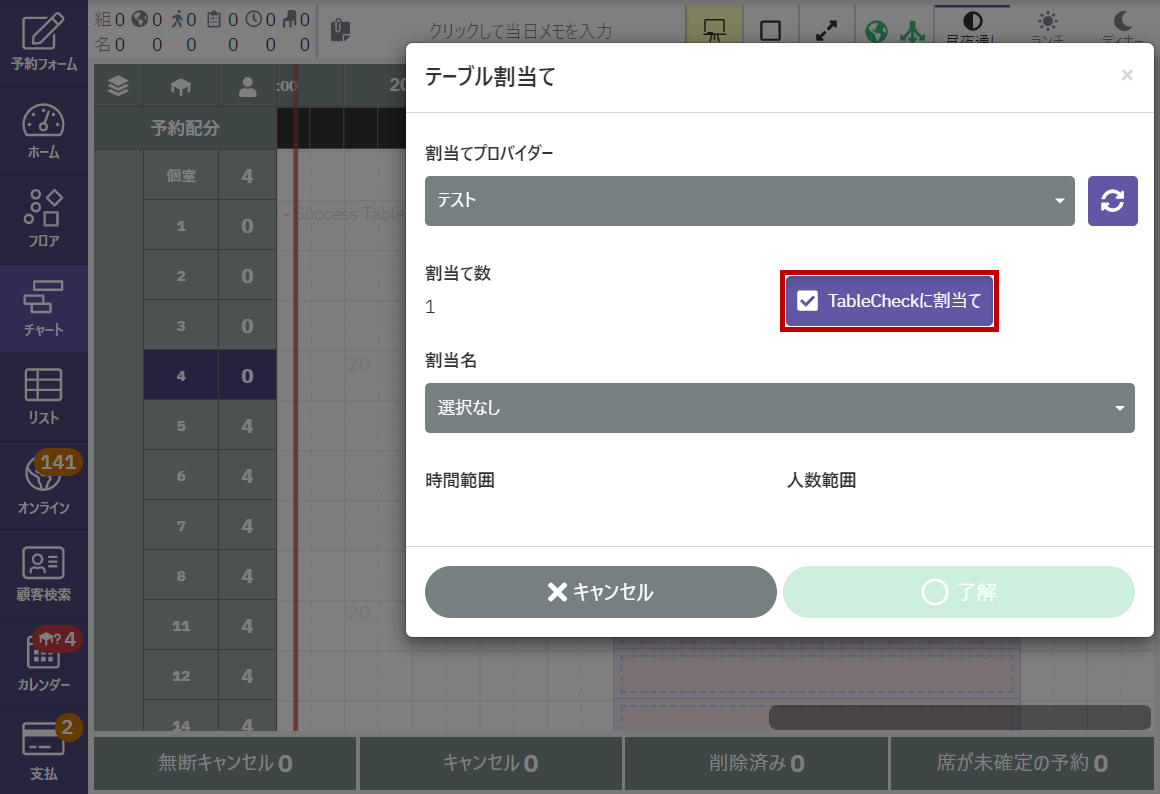Viewport: 1160px width, 794px height.
Task: Close the テーブル割当て dialog
Action: click(x=1127, y=75)
